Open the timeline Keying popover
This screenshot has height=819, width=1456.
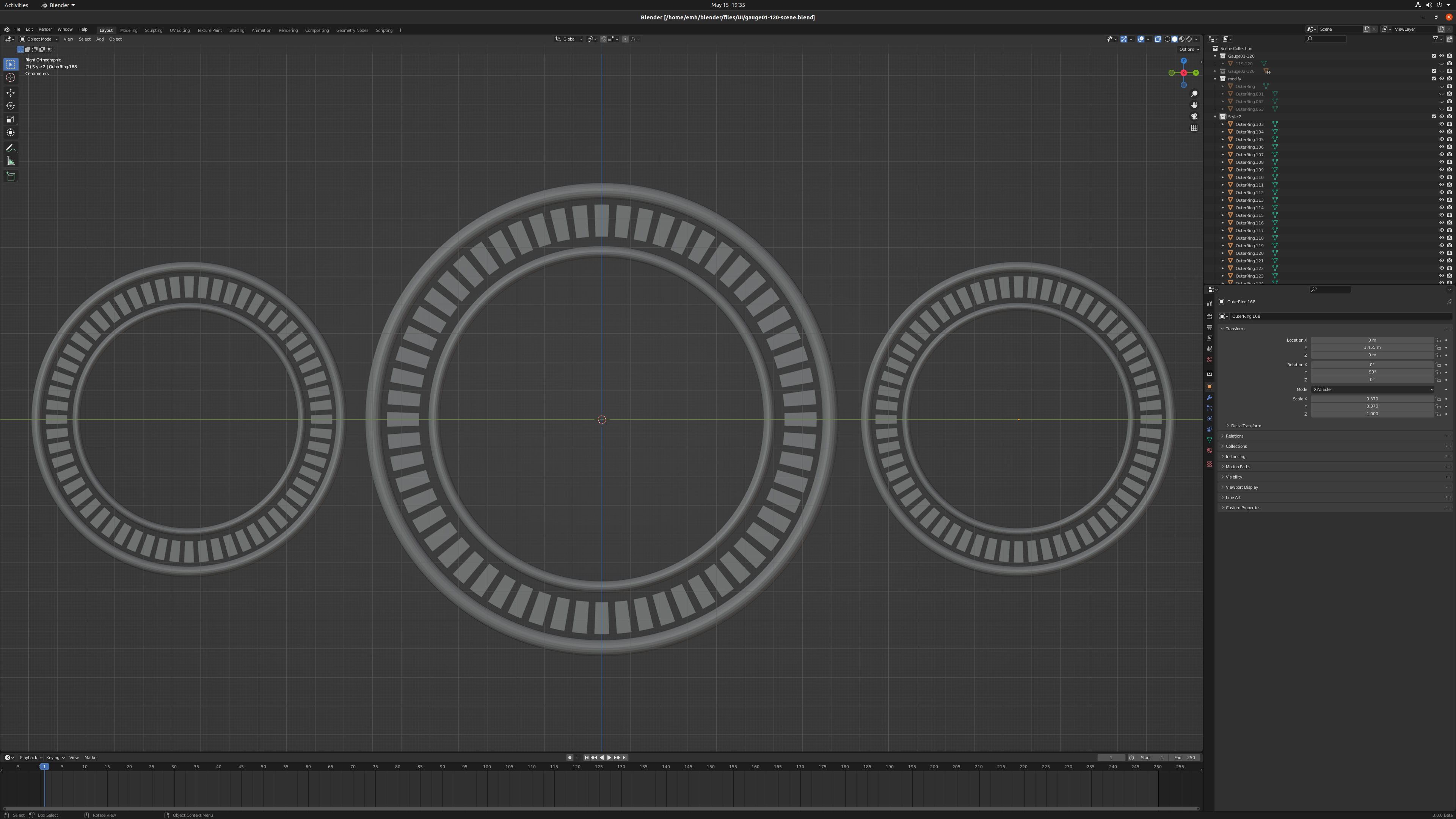(55, 758)
